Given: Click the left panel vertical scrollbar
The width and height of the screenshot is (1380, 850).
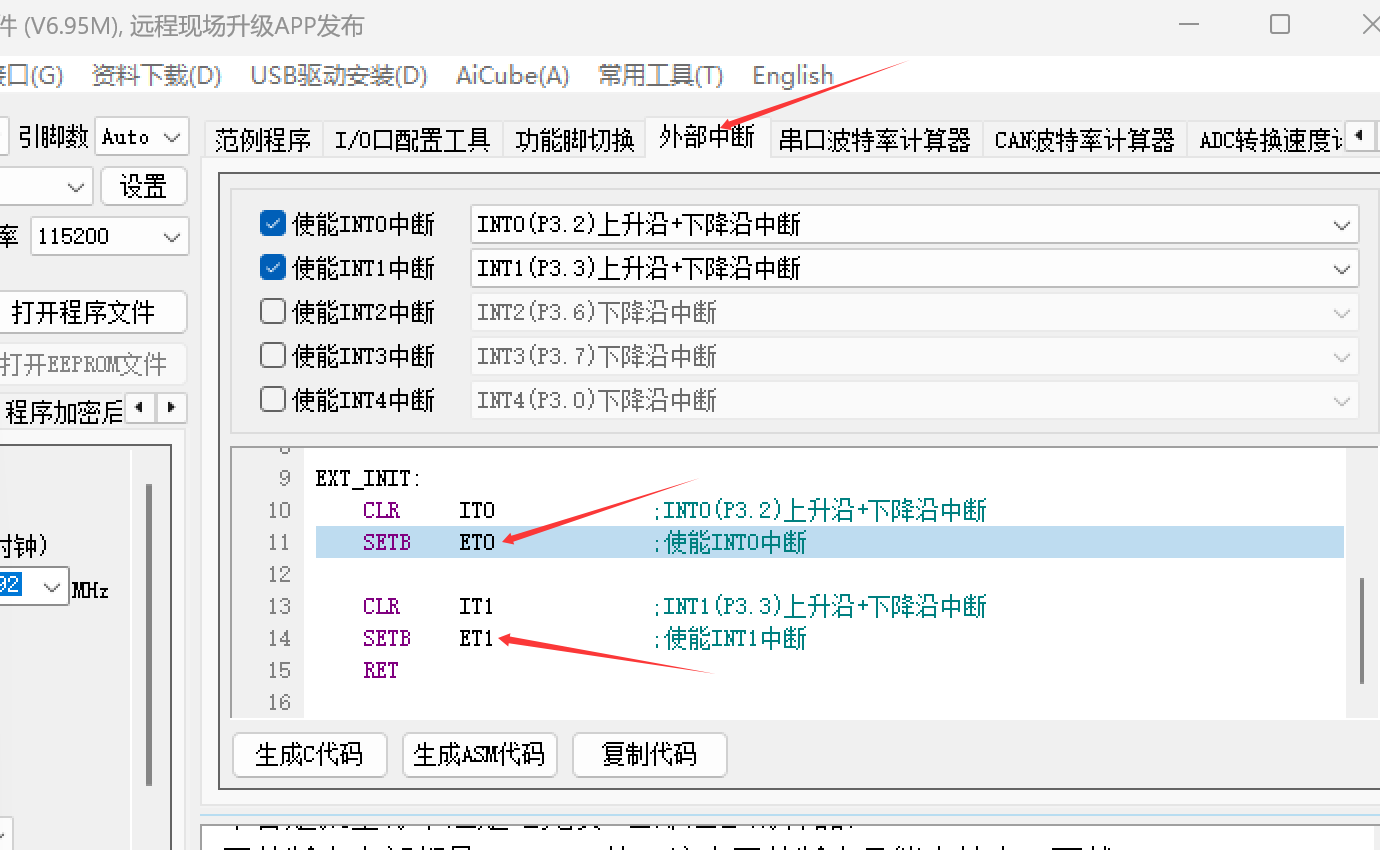Looking at the screenshot, I should pos(149,635).
